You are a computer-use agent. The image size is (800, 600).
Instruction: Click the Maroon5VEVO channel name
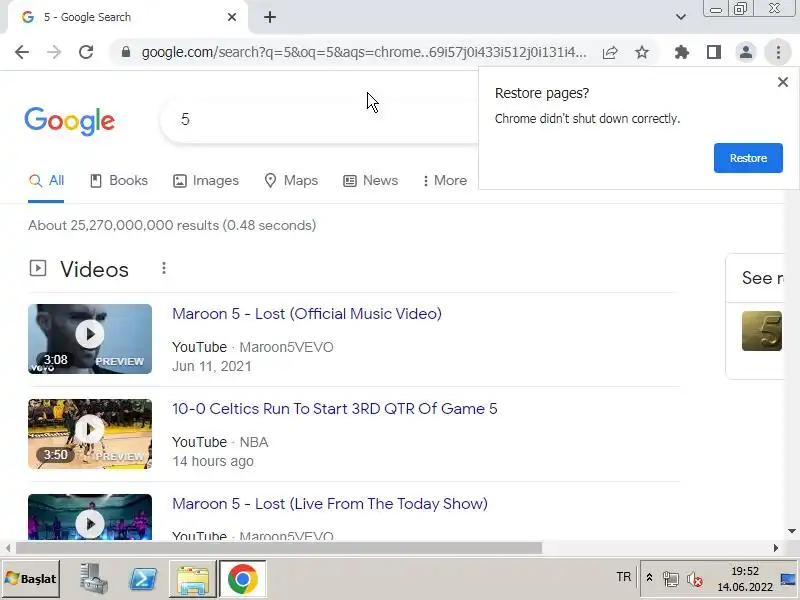[x=286, y=347]
